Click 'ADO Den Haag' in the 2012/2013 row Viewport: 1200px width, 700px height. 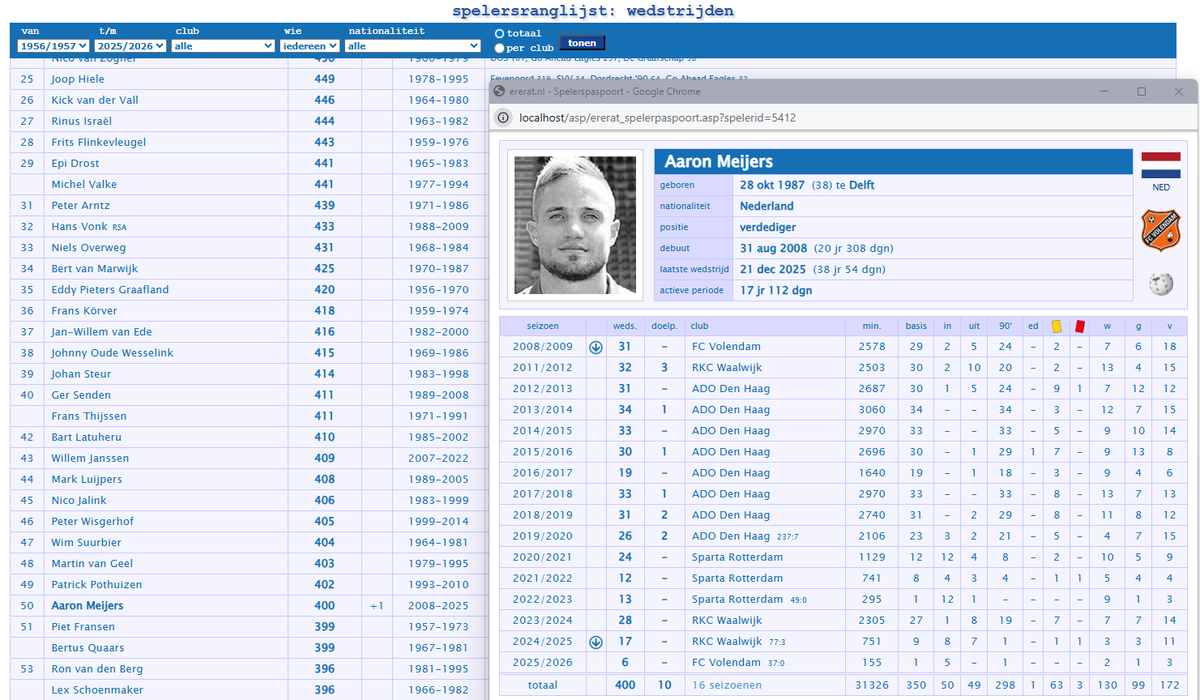[x=731, y=389]
